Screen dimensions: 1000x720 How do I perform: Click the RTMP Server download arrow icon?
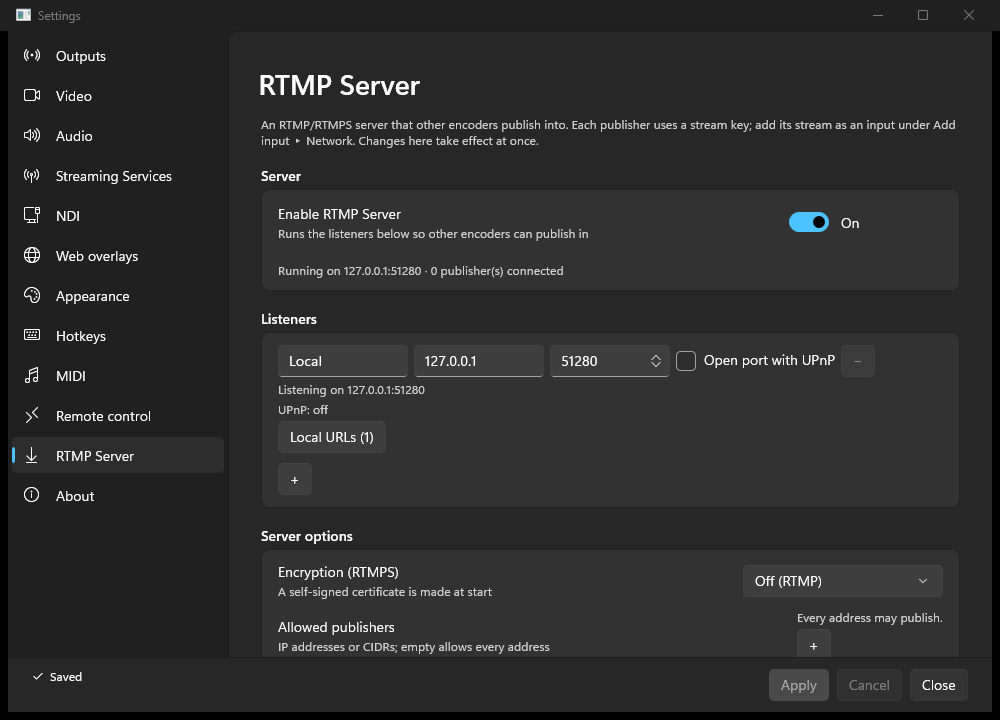coord(32,455)
